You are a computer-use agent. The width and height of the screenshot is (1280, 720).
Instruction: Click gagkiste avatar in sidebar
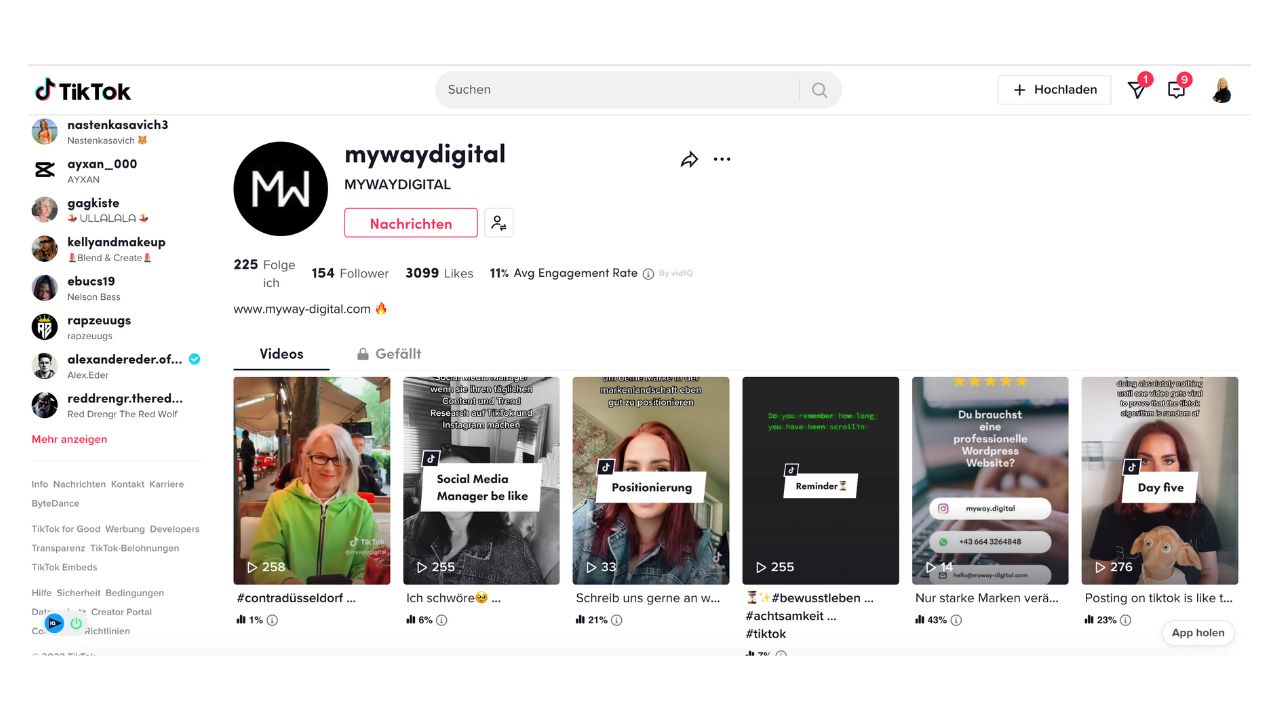45,210
